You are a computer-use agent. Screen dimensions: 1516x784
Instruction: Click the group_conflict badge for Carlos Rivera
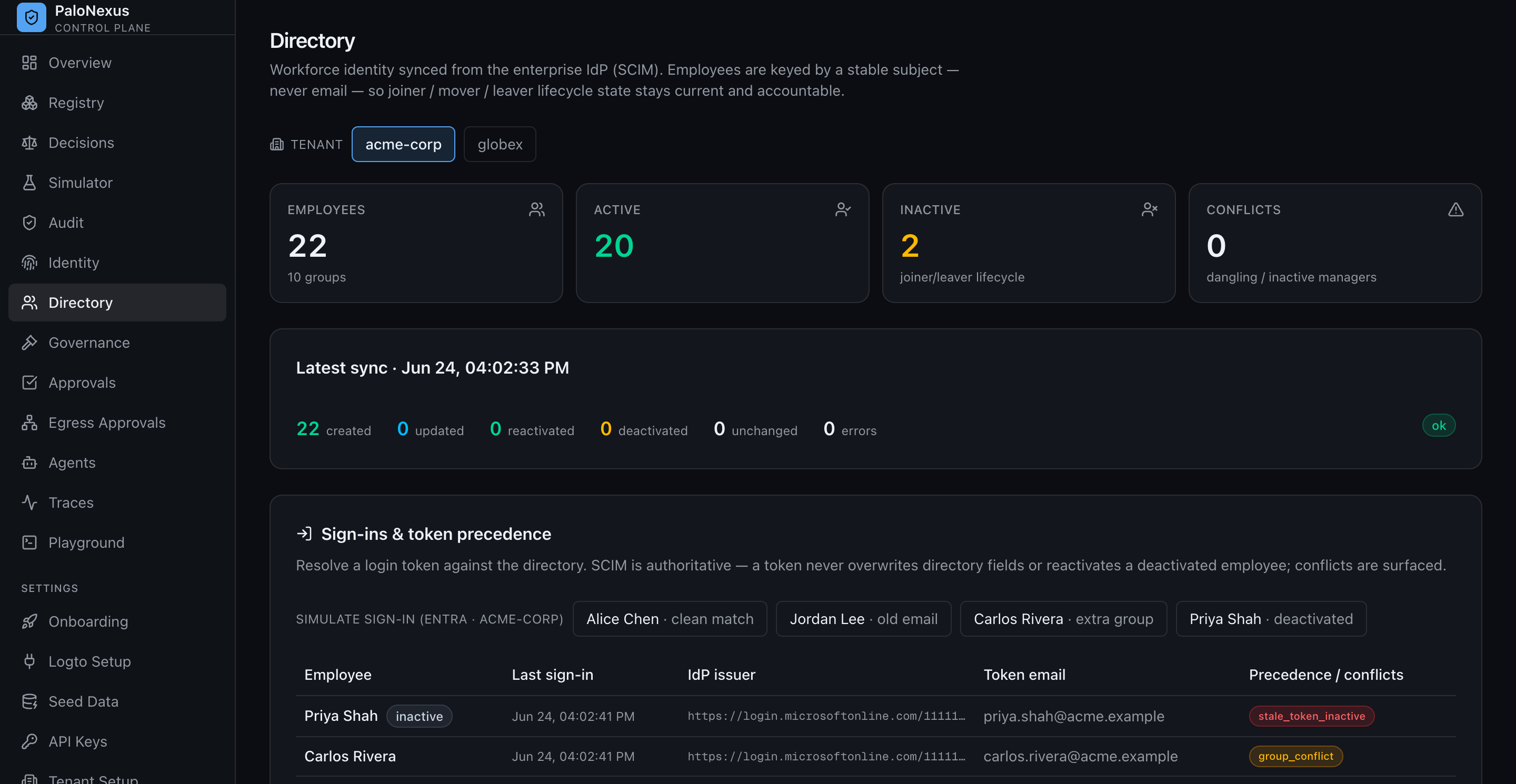click(x=1296, y=756)
